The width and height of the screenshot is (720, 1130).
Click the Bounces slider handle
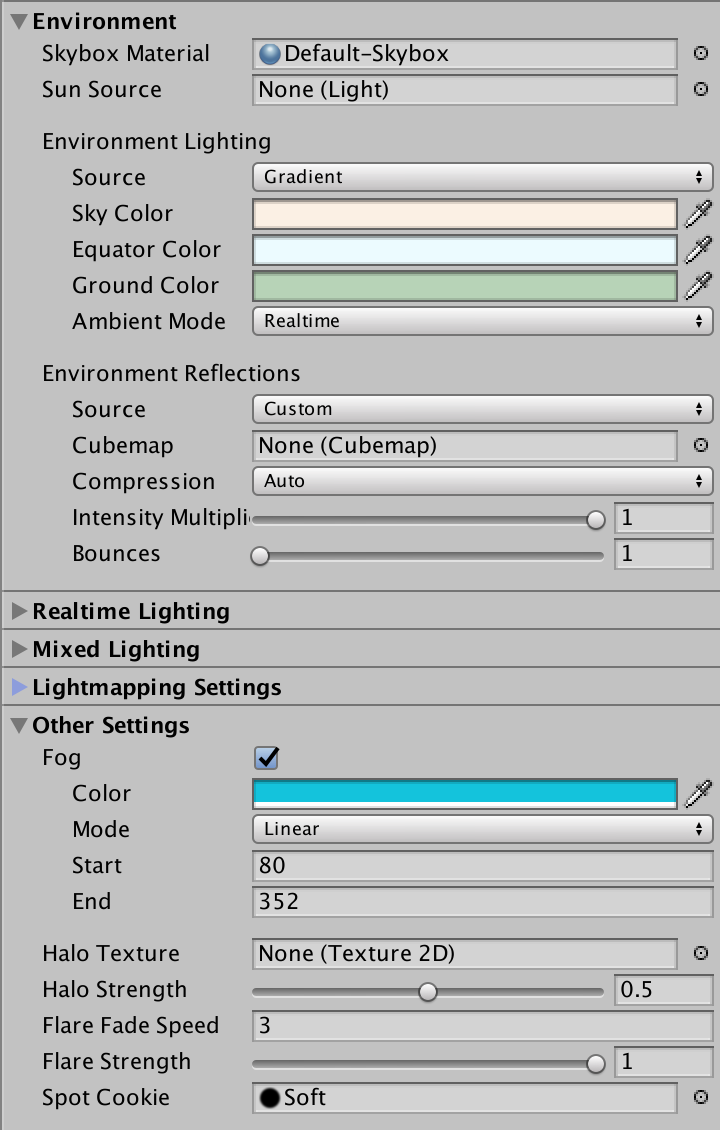(x=259, y=556)
